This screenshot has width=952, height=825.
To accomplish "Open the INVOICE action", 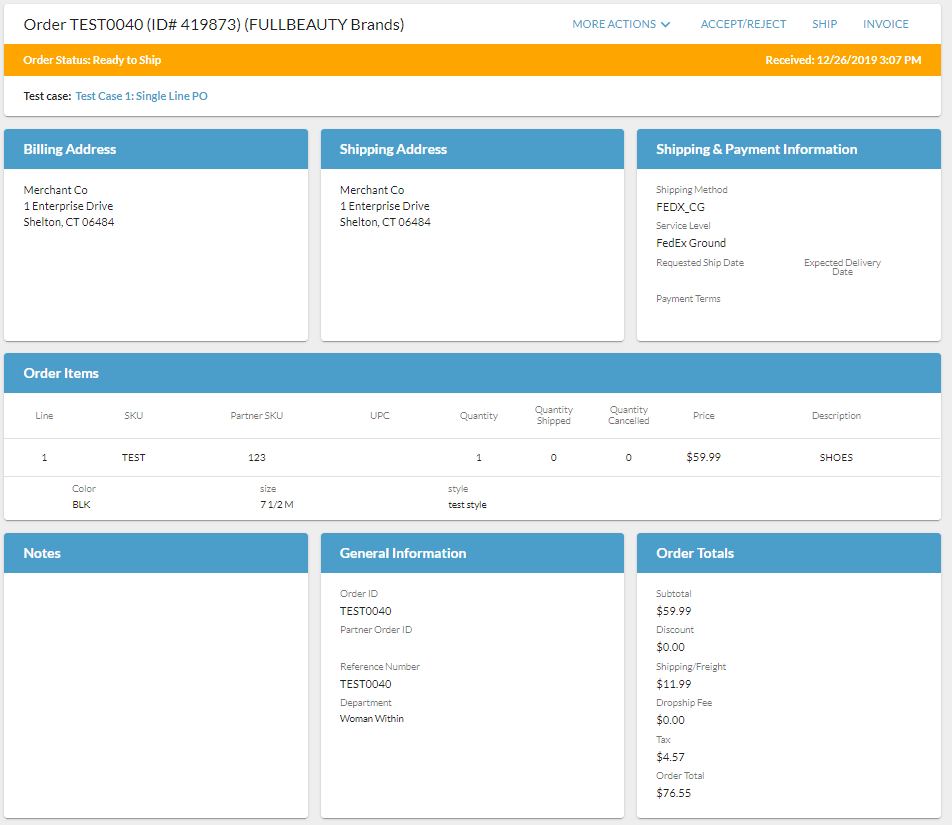I will click(x=885, y=24).
